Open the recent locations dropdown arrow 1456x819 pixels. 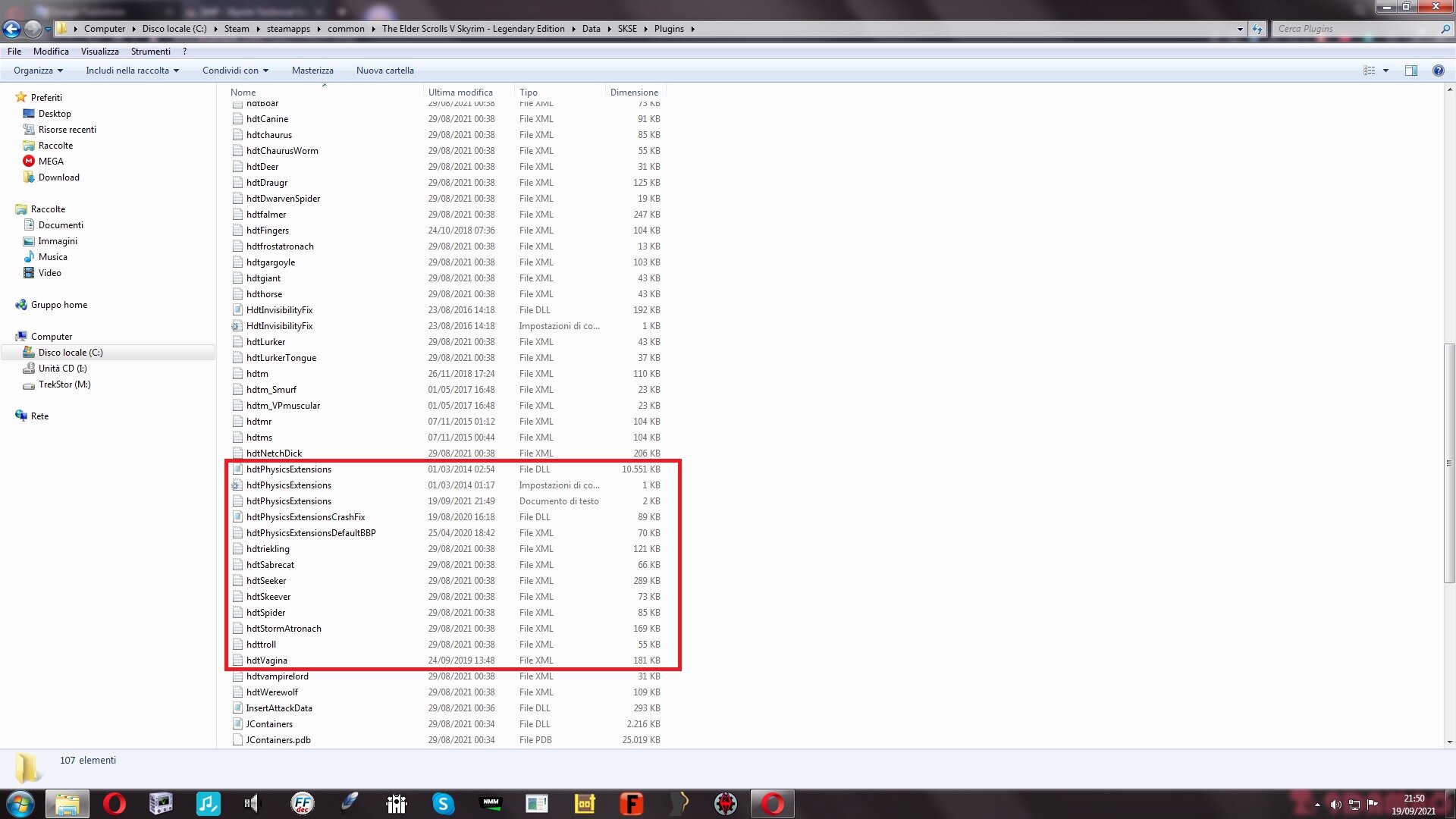click(48, 29)
